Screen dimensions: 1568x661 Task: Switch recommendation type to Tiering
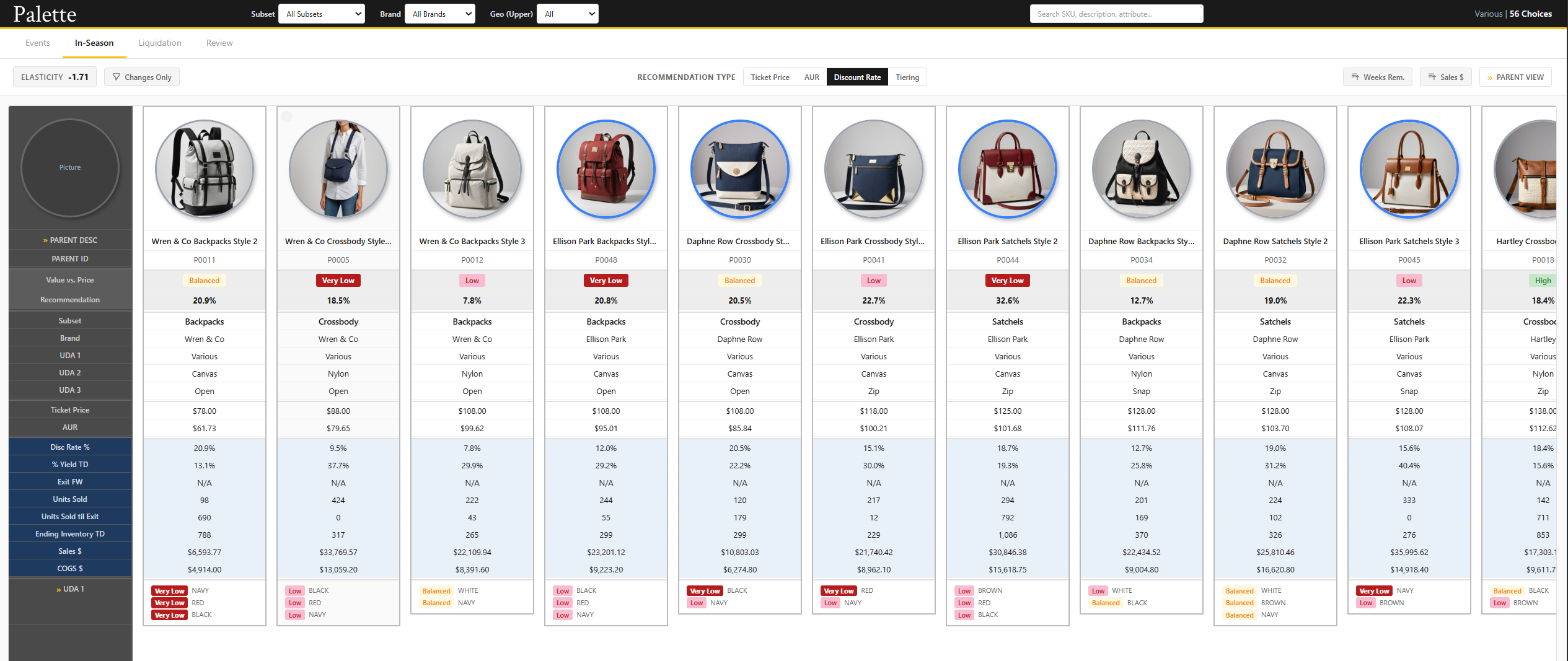tap(907, 77)
